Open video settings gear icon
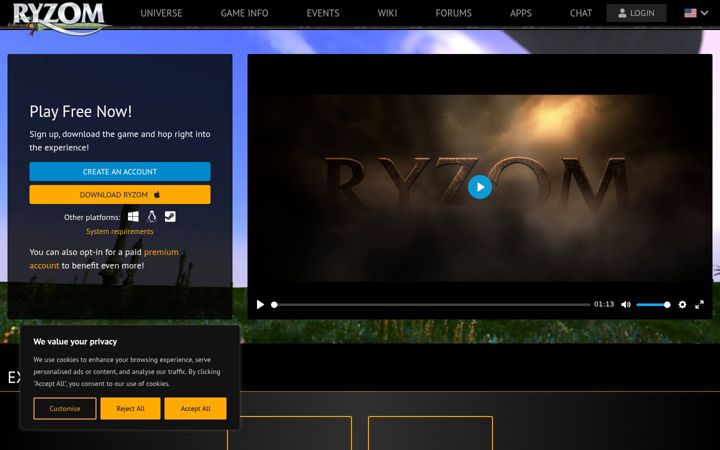The height and width of the screenshot is (450, 720). pos(682,304)
